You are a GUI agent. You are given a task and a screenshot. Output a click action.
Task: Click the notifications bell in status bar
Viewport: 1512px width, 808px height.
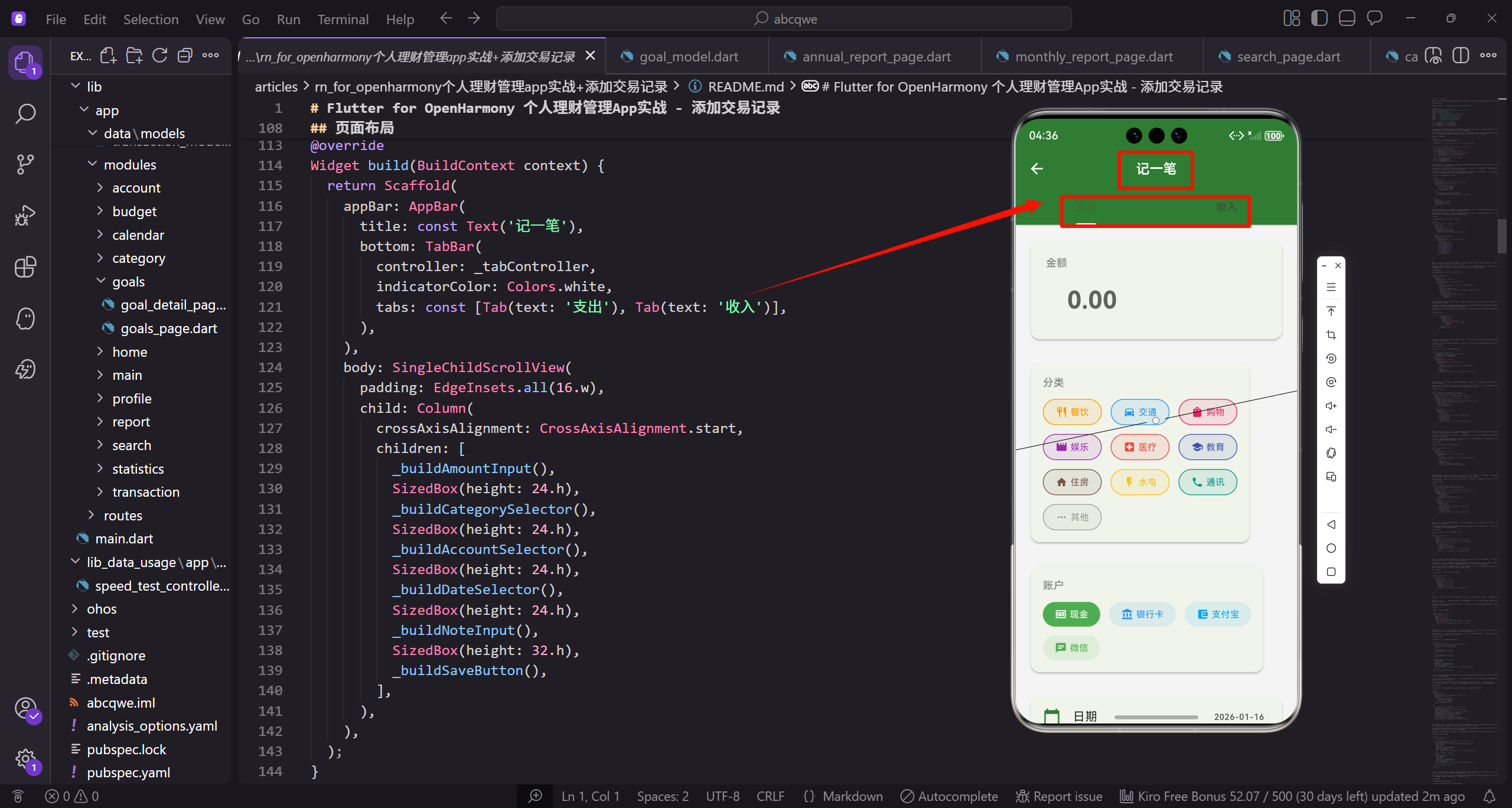pos(1489,796)
